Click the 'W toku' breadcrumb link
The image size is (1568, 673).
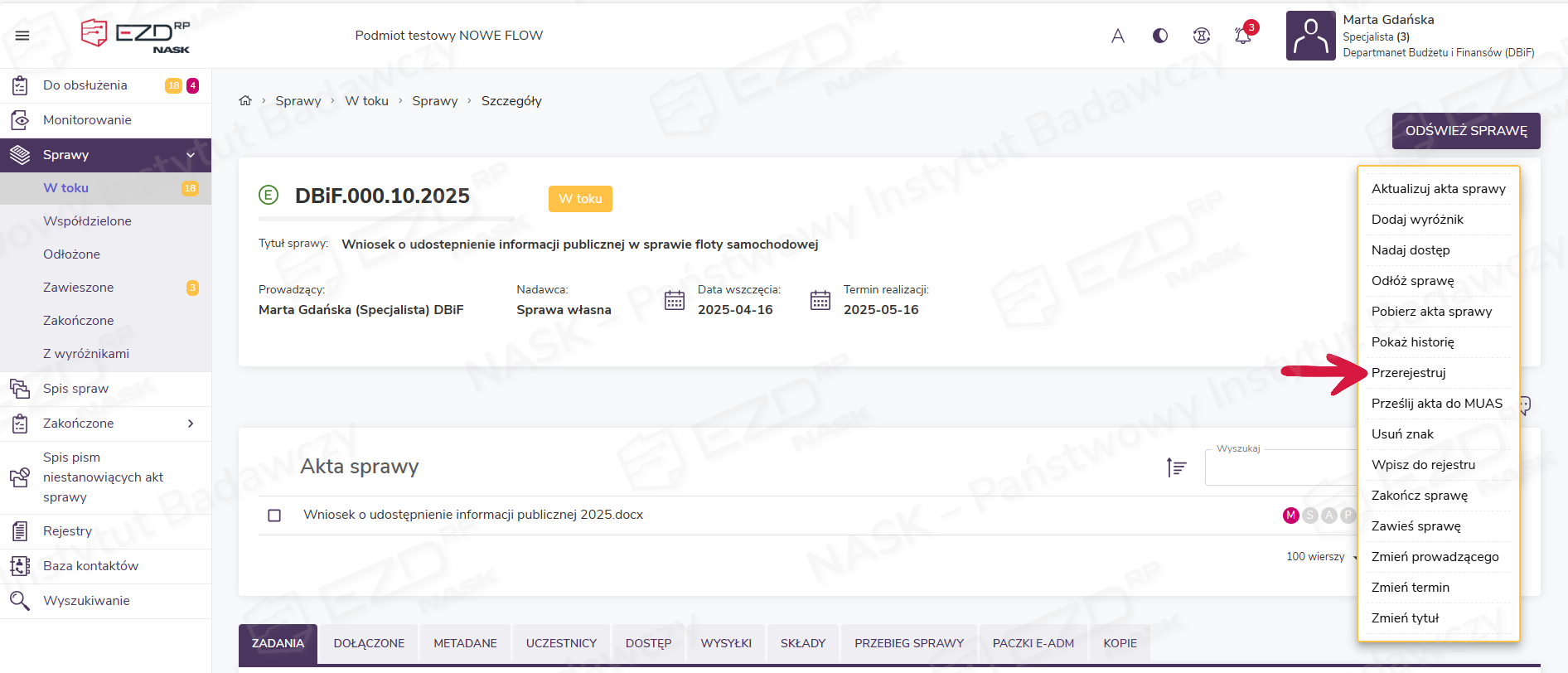click(366, 101)
